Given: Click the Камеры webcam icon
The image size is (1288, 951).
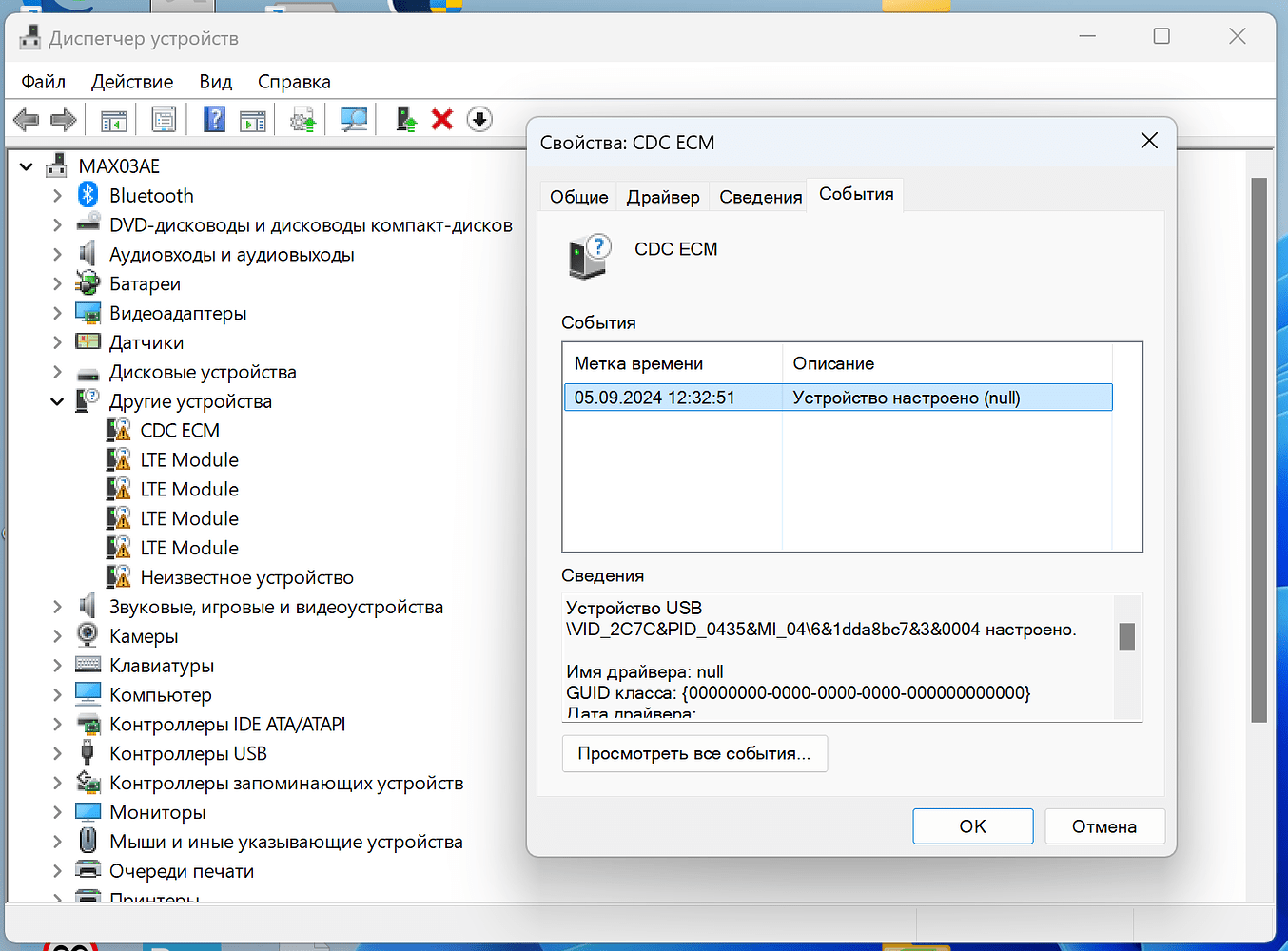Looking at the screenshot, I should 88,635.
